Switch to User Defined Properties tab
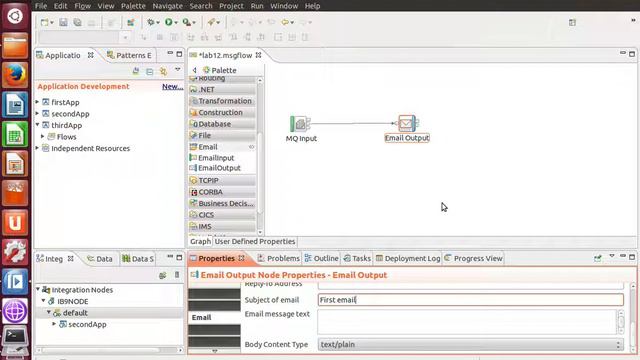The image size is (640, 360). click(255, 241)
